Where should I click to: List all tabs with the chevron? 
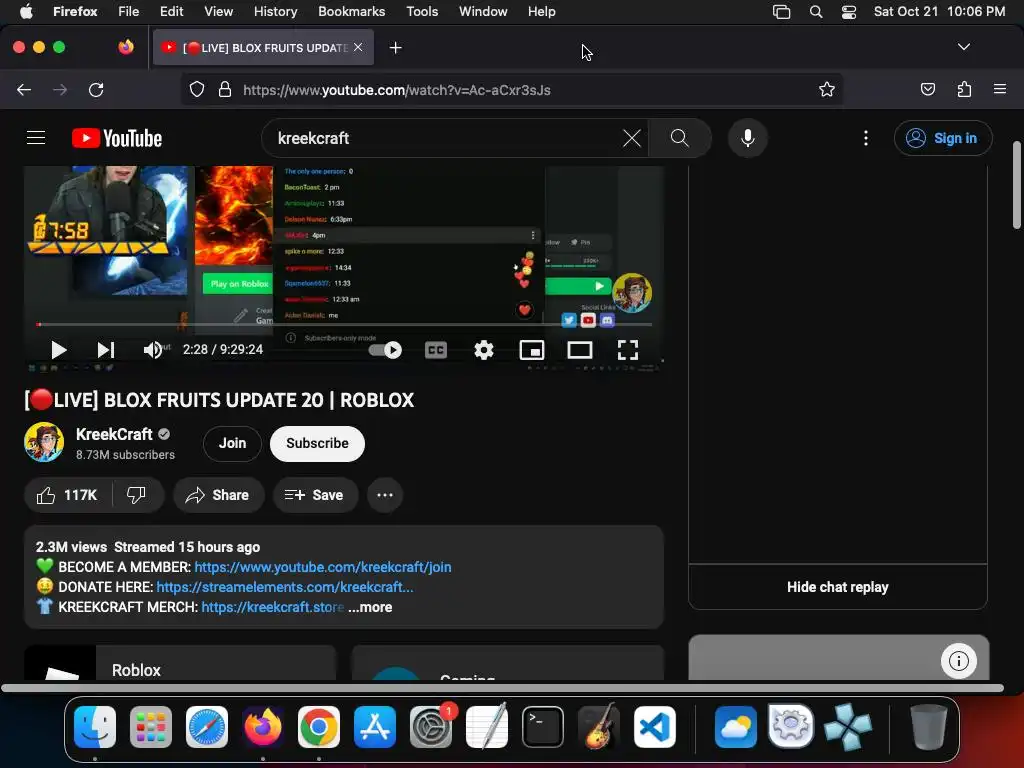963,47
